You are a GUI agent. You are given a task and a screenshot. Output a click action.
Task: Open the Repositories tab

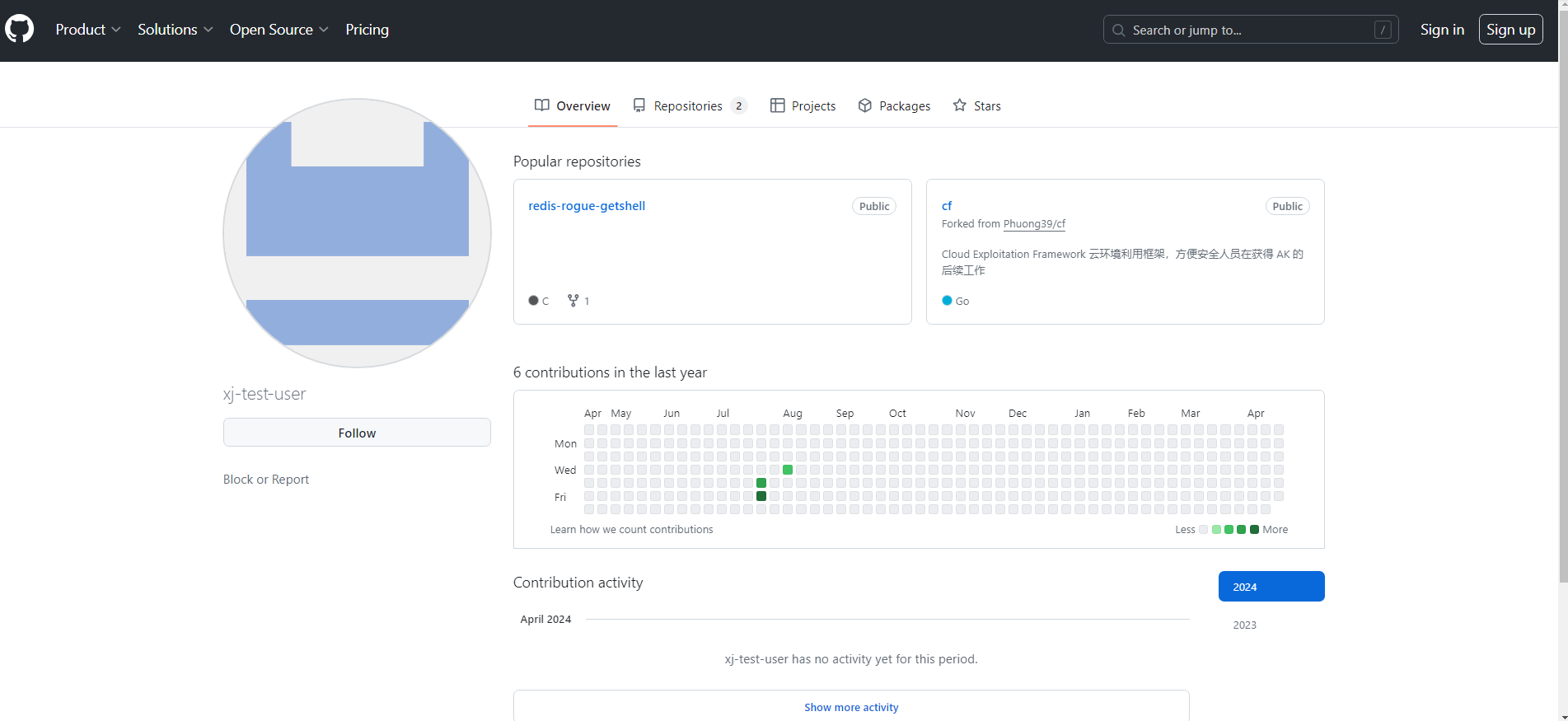[x=689, y=105]
